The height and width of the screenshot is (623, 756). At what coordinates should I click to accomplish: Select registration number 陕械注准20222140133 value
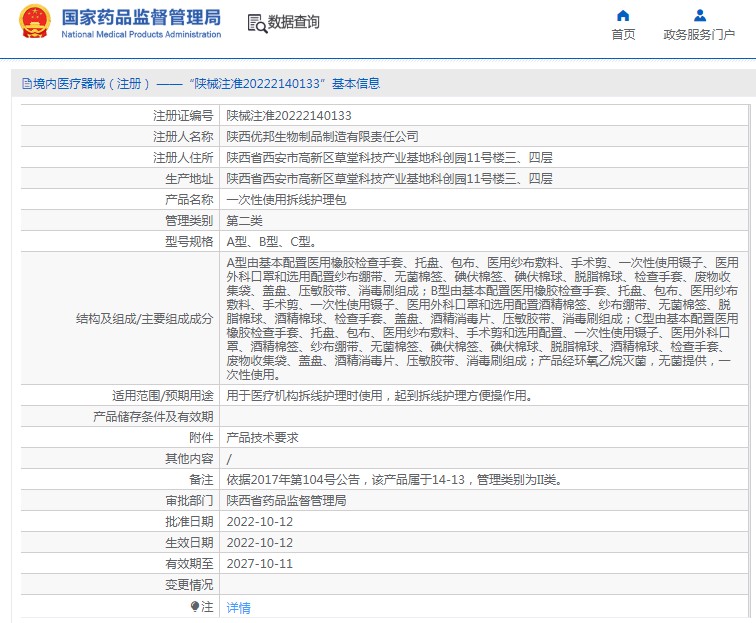[x=289, y=116]
